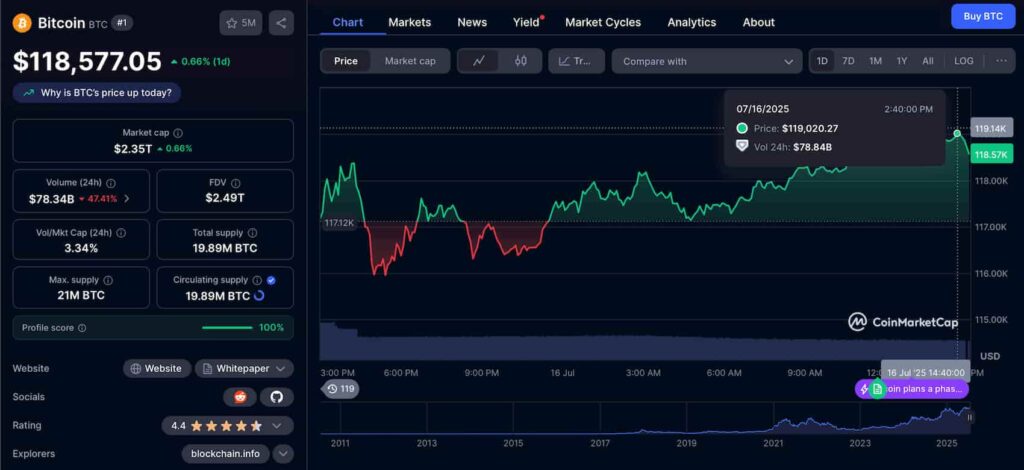Click circulating supply progress ring icon
The image size is (1024, 470).
click(x=259, y=296)
